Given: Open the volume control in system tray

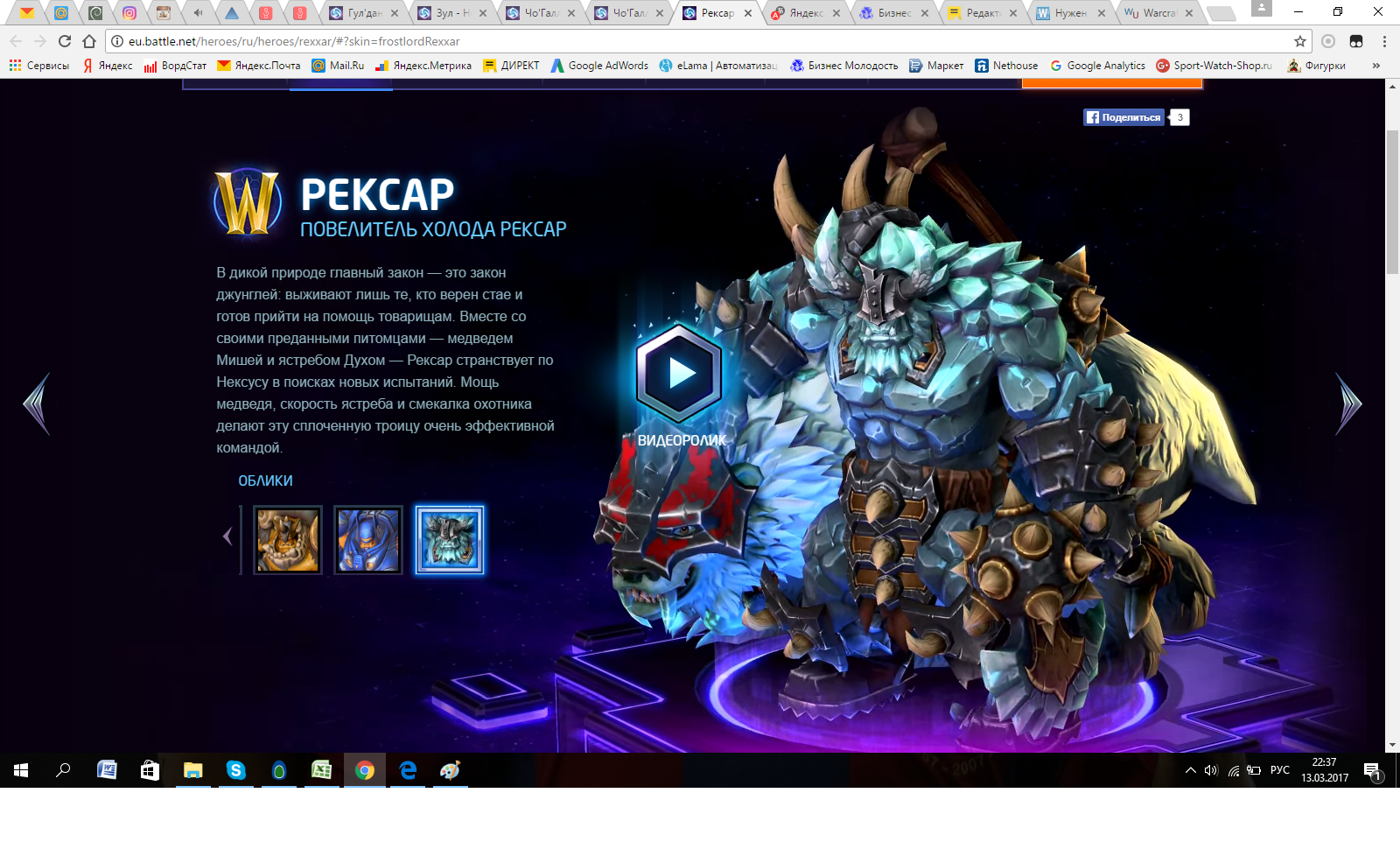Looking at the screenshot, I should (x=1211, y=770).
